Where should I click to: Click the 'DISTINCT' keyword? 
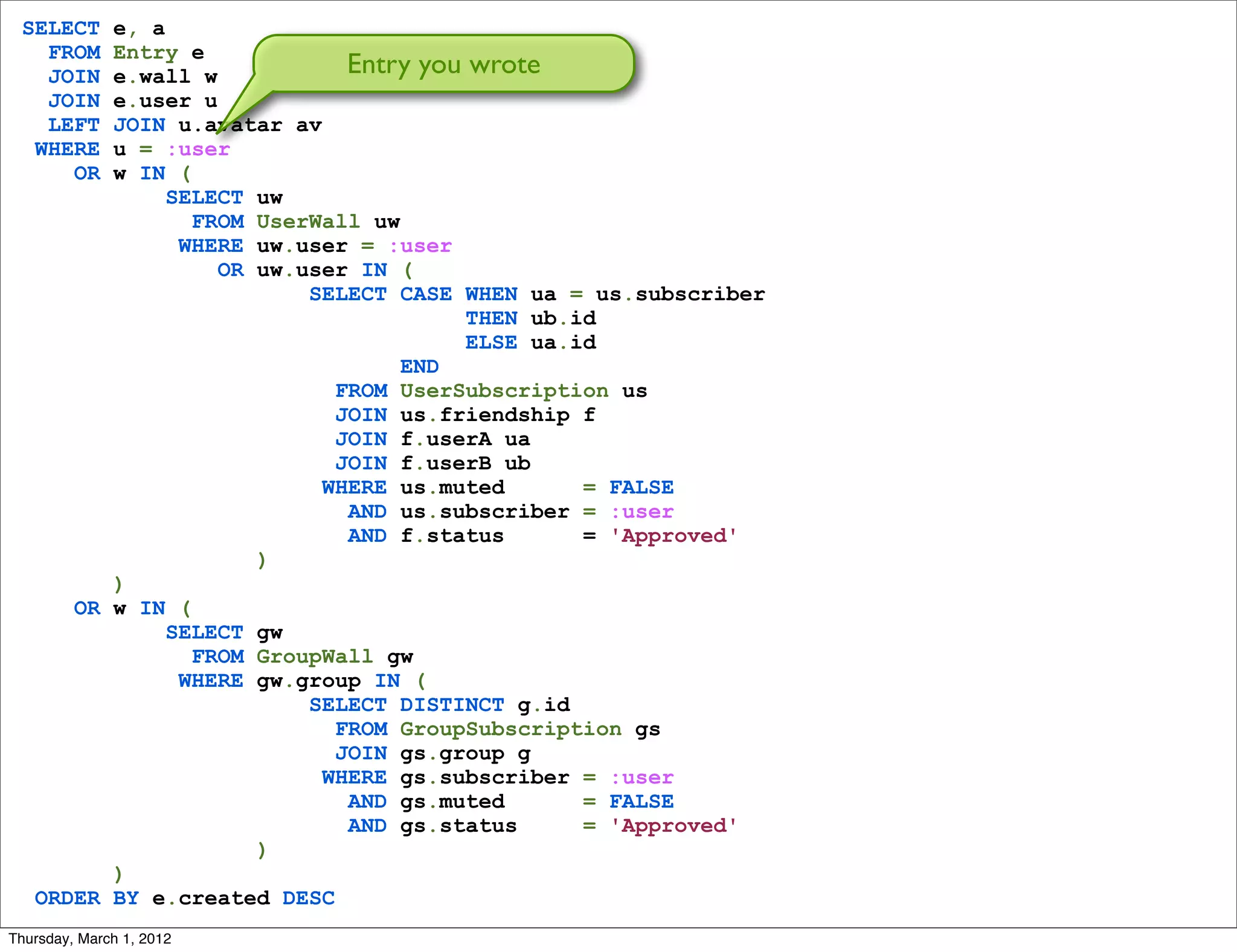point(452,705)
